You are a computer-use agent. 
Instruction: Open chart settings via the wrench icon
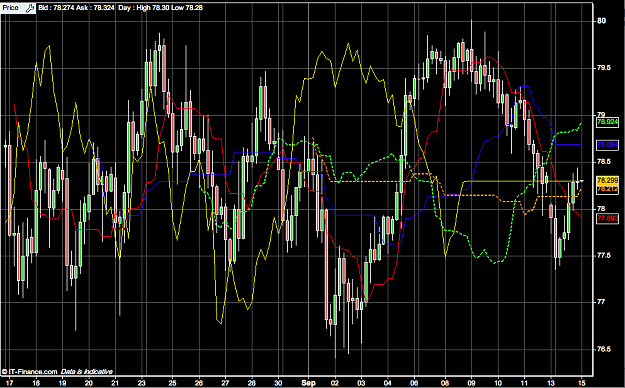click(30, 8)
